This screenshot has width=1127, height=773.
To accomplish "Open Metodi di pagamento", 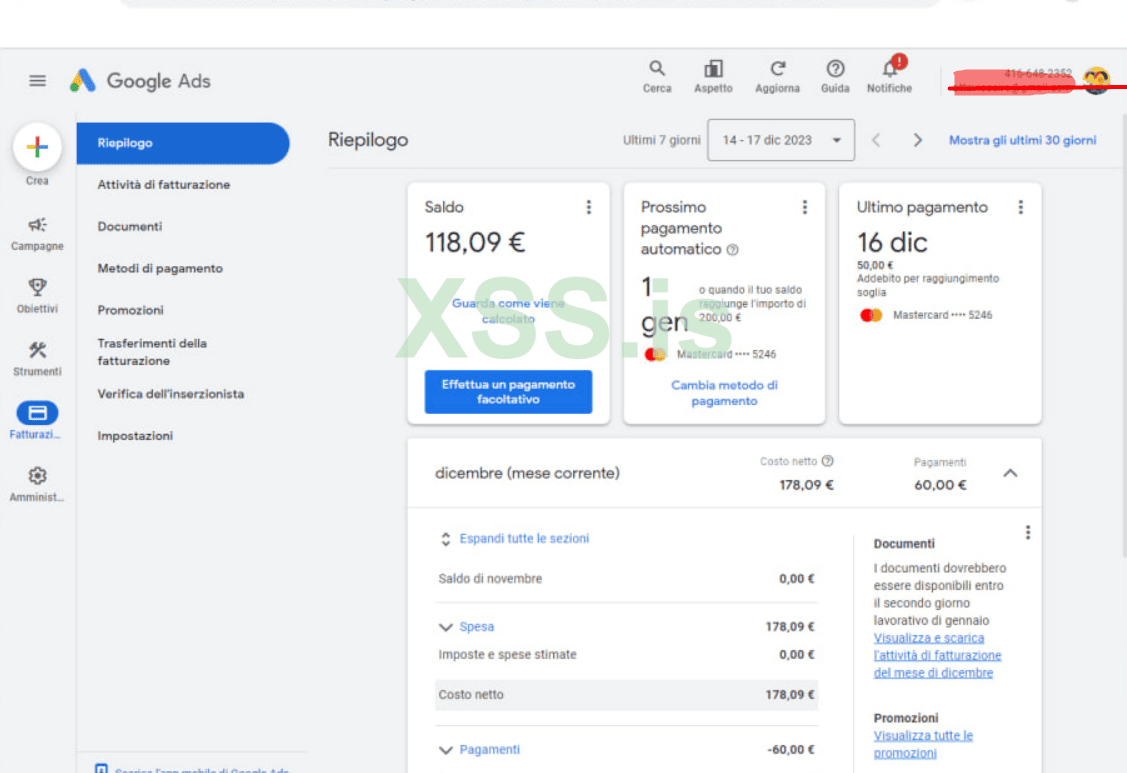I will [x=160, y=268].
